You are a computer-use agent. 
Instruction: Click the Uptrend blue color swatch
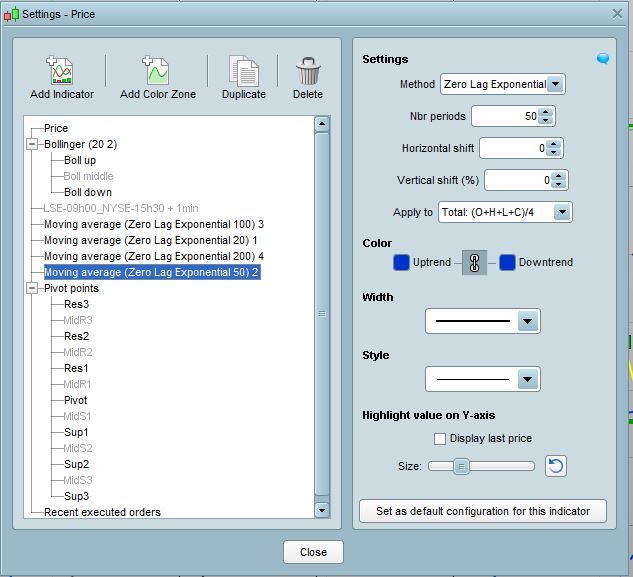point(401,262)
